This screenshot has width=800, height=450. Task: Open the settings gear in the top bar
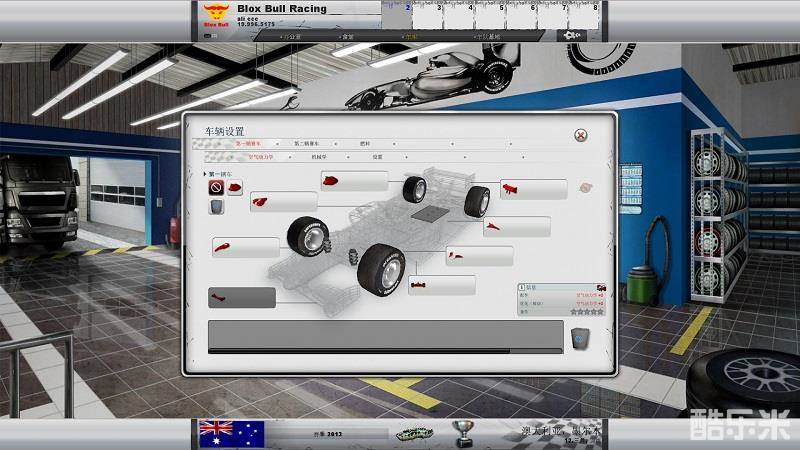click(x=573, y=35)
